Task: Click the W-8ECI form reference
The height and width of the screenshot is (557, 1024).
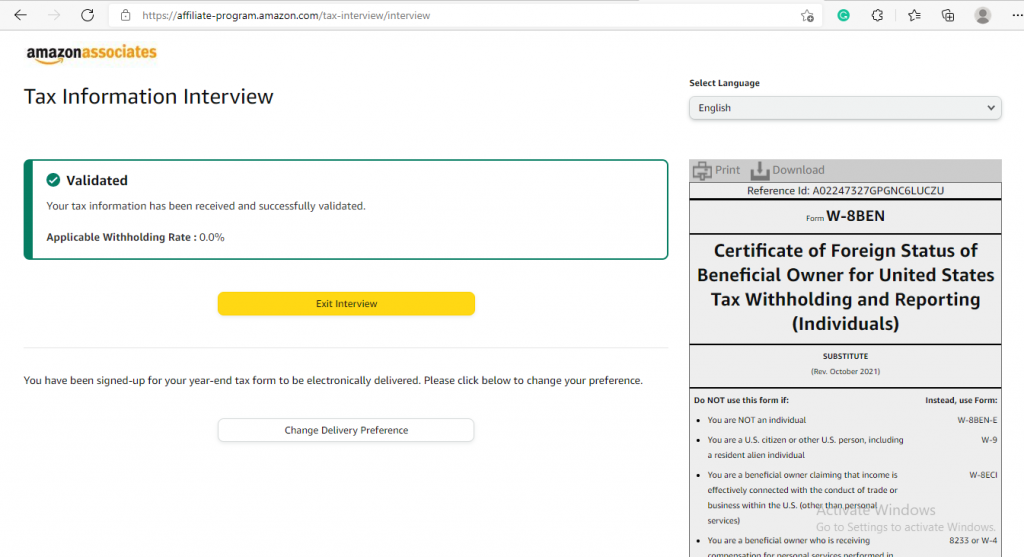Action: tap(983, 475)
